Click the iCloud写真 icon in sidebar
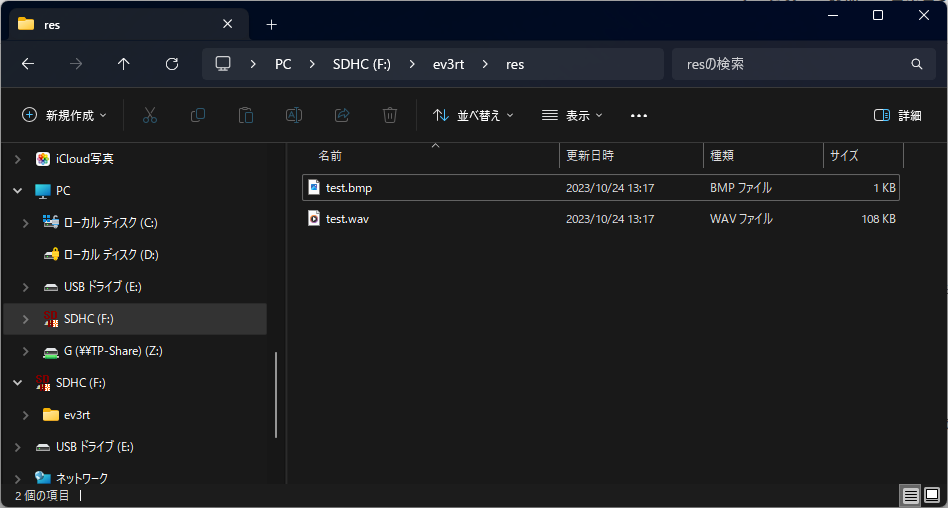Screen dimensions: 948x508 click(x=43, y=159)
